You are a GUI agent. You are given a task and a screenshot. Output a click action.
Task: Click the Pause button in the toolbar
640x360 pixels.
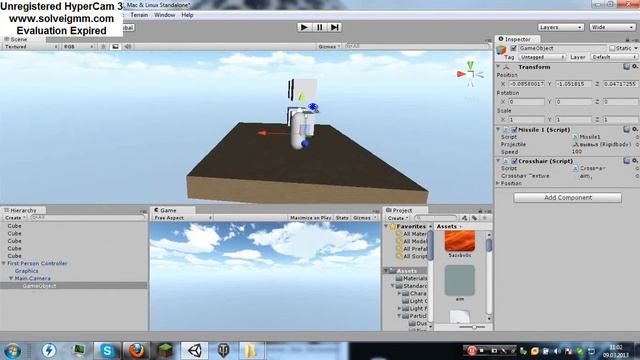[320, 27]
